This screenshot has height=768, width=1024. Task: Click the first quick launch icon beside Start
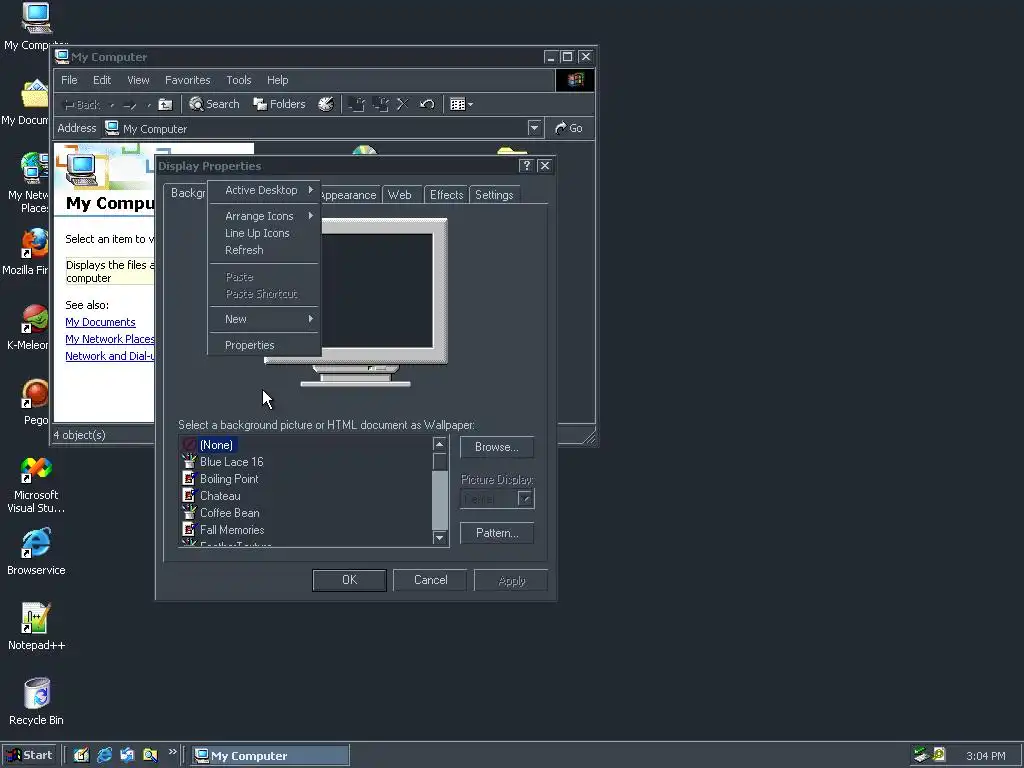click(82, 755)
